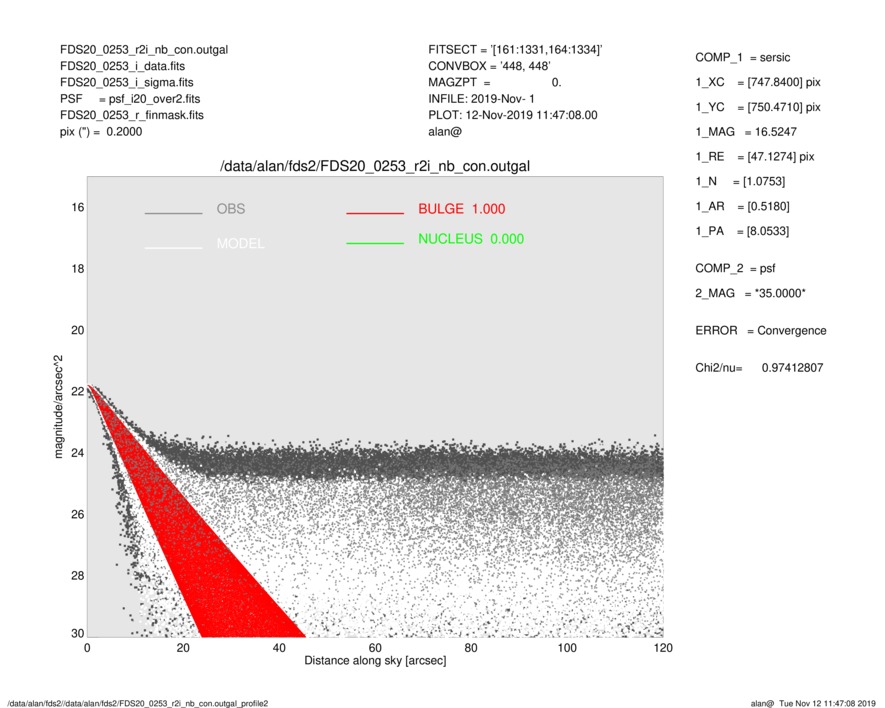The image size is (885, 708).
Task: Click the white 'MODEL' legend label
Action: [240, 243]
